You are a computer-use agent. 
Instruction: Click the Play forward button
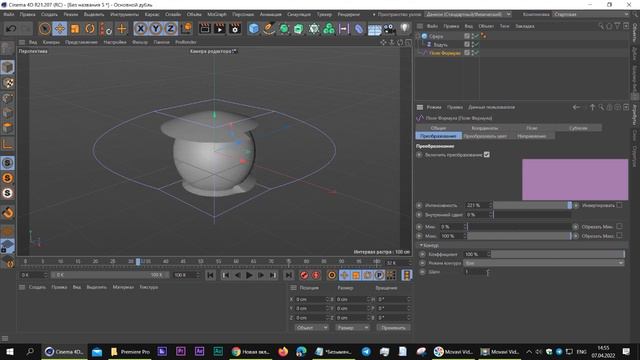249,276
